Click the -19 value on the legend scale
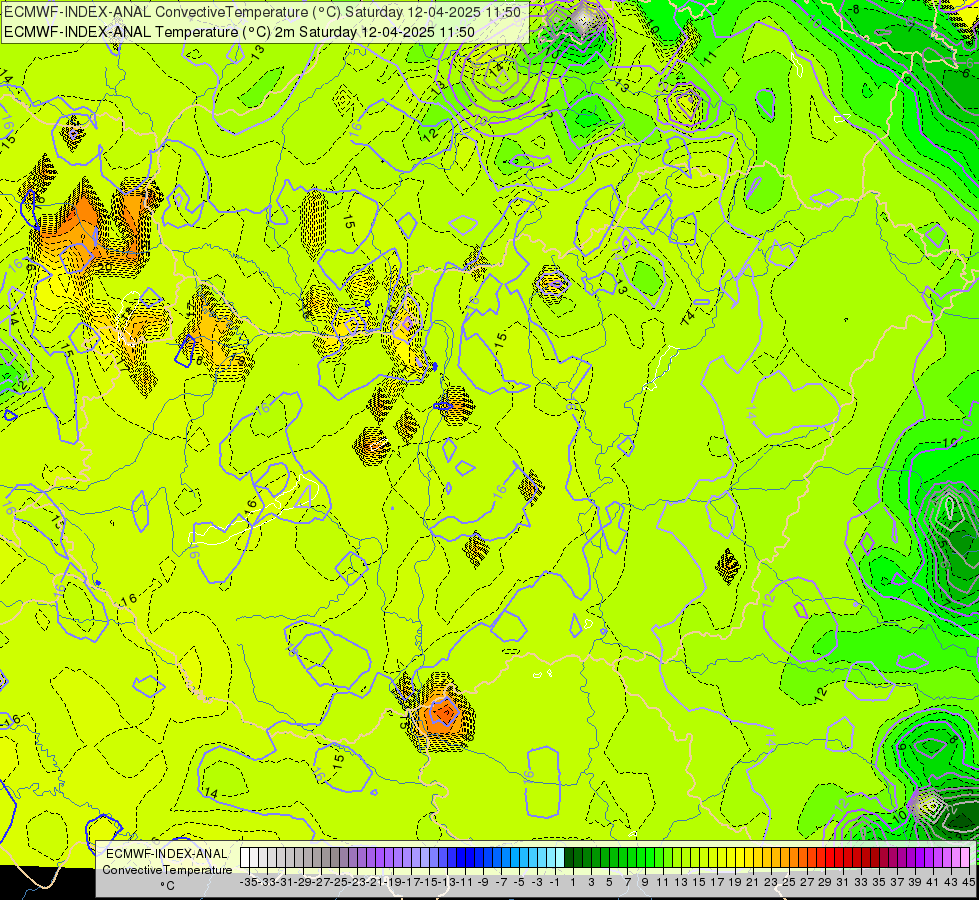Screen dimensions: 979x900 tap(393, 883)
